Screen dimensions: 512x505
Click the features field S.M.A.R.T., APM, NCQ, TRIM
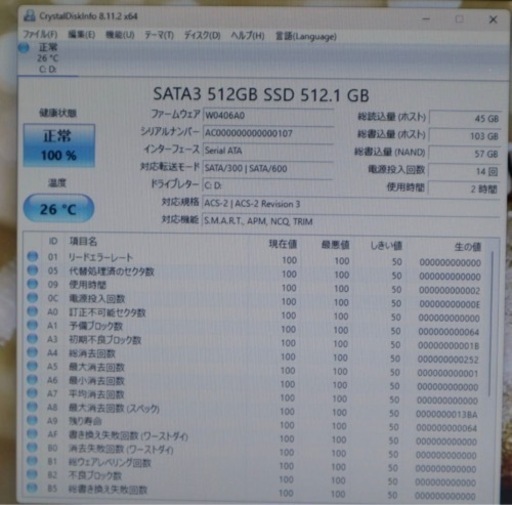pyautogui.click(x=351, y=221)
